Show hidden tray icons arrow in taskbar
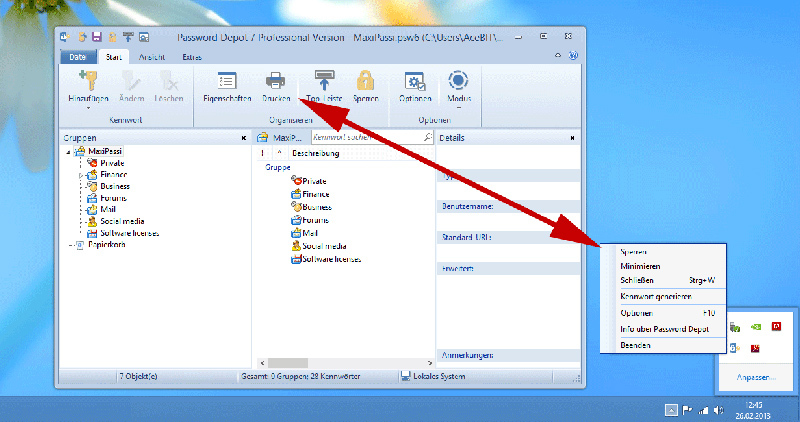Screen dimensions: 800x422 point(671,410)
